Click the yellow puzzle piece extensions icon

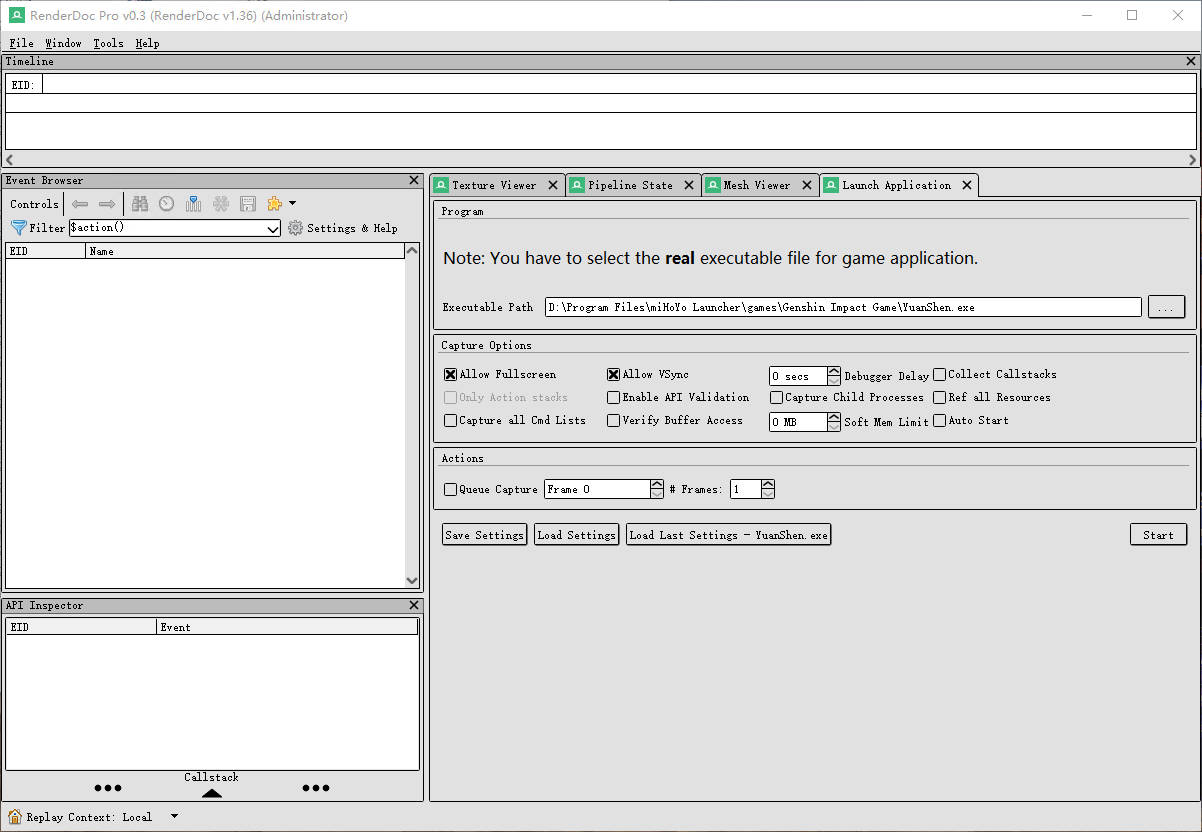click(275, 204)
